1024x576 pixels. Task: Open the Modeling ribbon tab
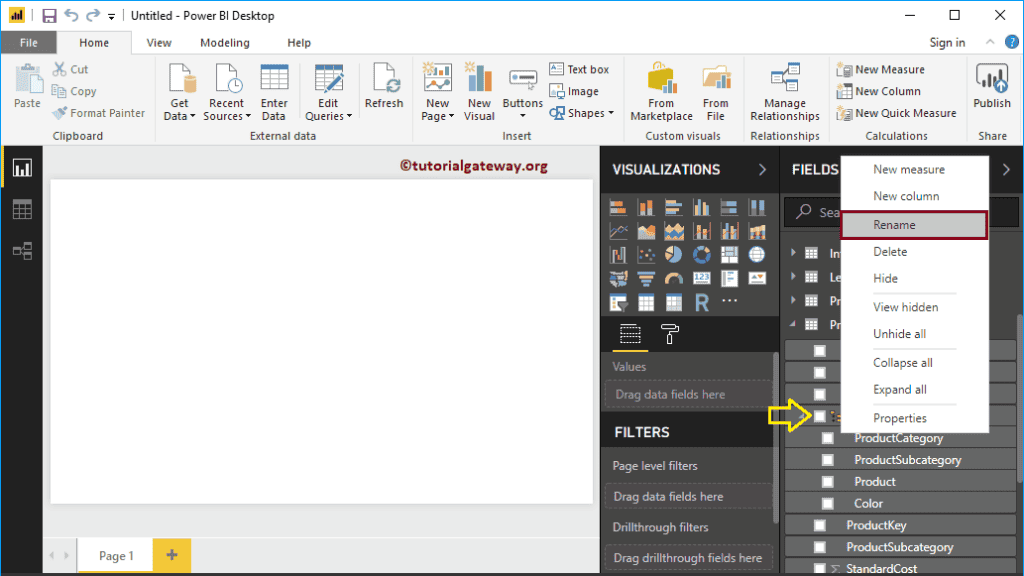225,42
